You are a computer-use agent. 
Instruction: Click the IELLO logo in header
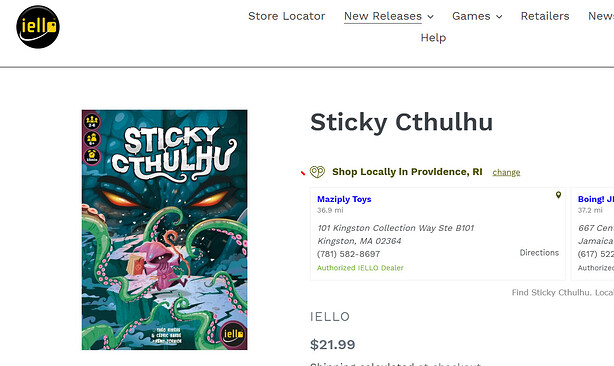pos(38,27)
